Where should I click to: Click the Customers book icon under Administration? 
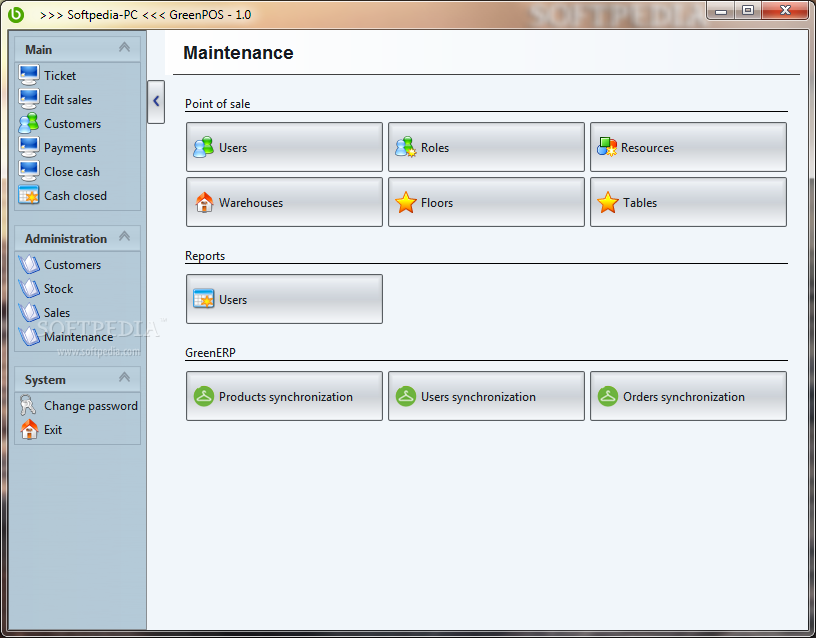(x=29, y=264)
